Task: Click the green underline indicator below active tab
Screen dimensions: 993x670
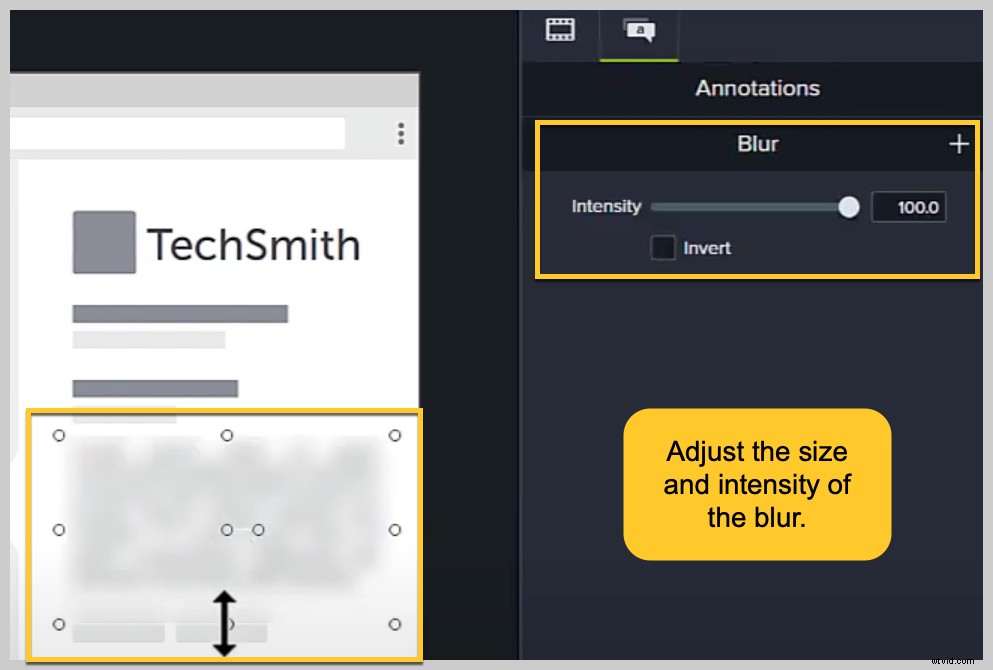Action: point(638,57)
